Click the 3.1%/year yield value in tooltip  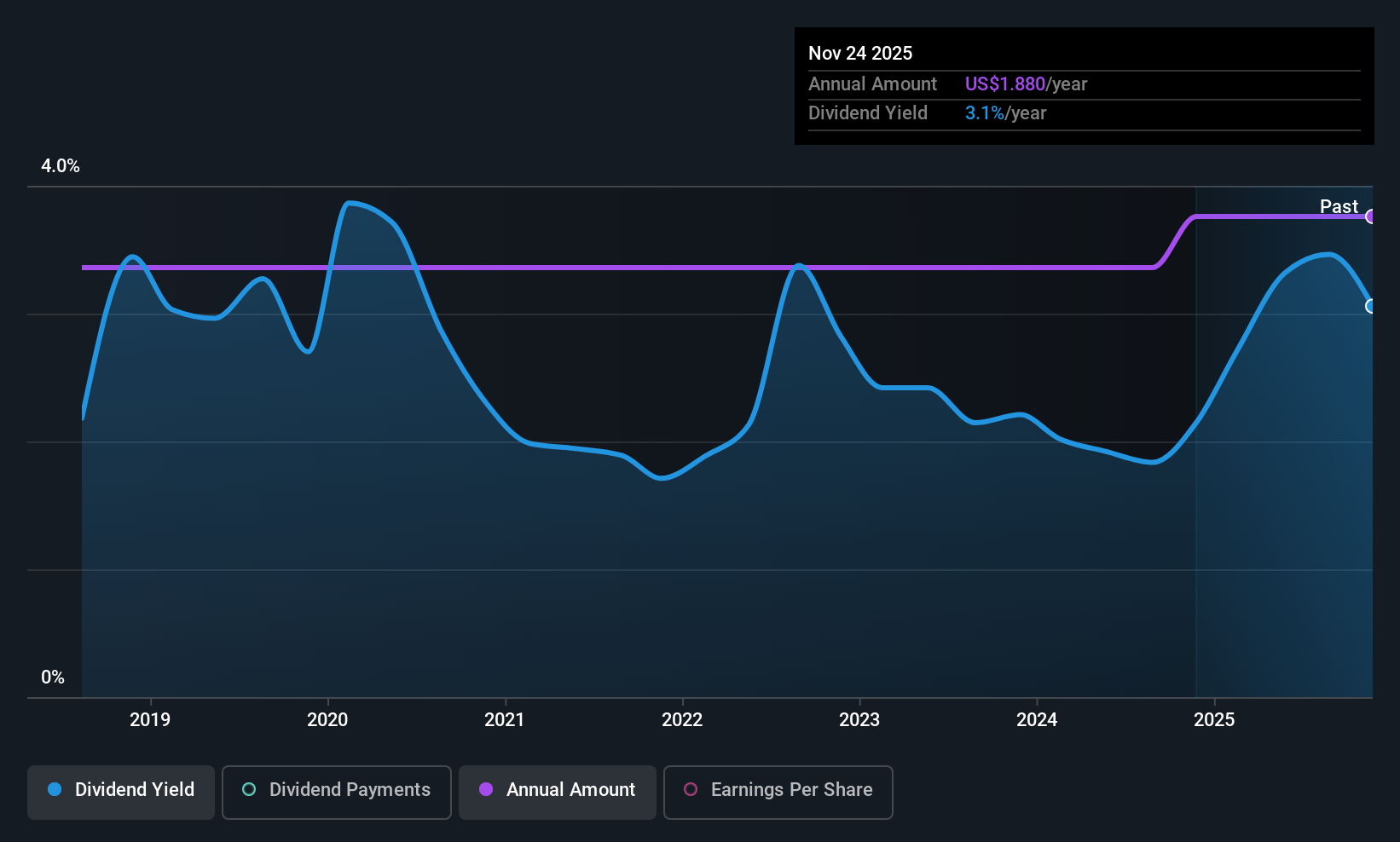(x=1005, y=112)
